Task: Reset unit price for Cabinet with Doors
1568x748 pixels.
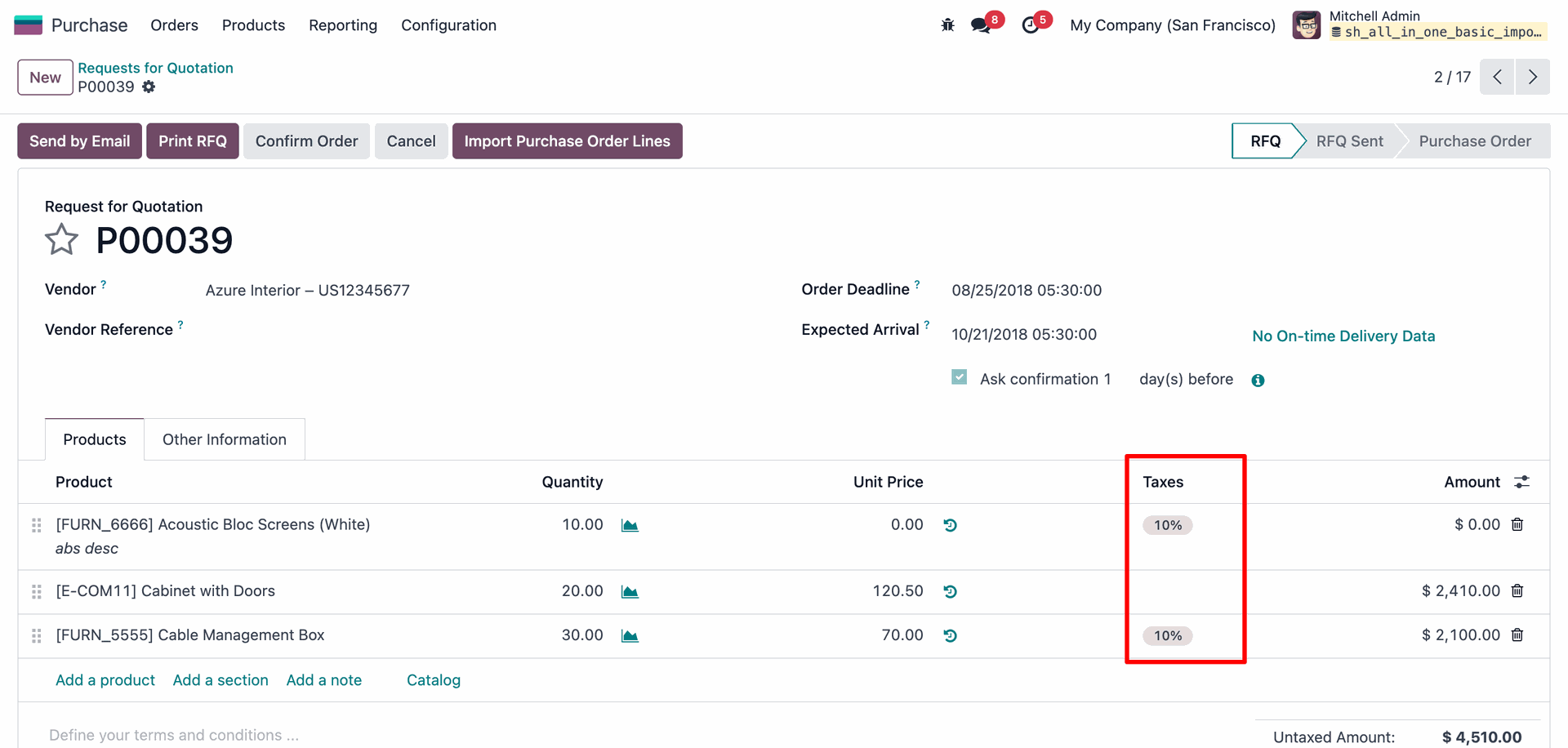Action: pos(950,591)
